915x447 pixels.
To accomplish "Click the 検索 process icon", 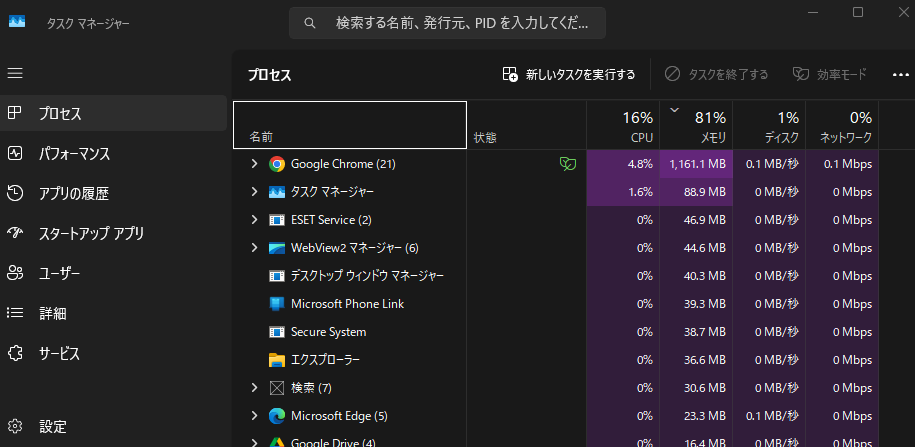I will pyautogui.click(x=277, y=388).
